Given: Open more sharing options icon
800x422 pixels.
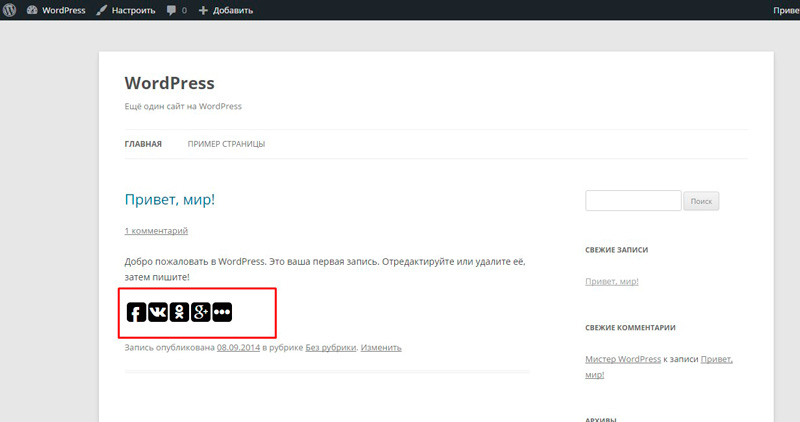Looking at the screenshot, I should click(x=222, y=312).
